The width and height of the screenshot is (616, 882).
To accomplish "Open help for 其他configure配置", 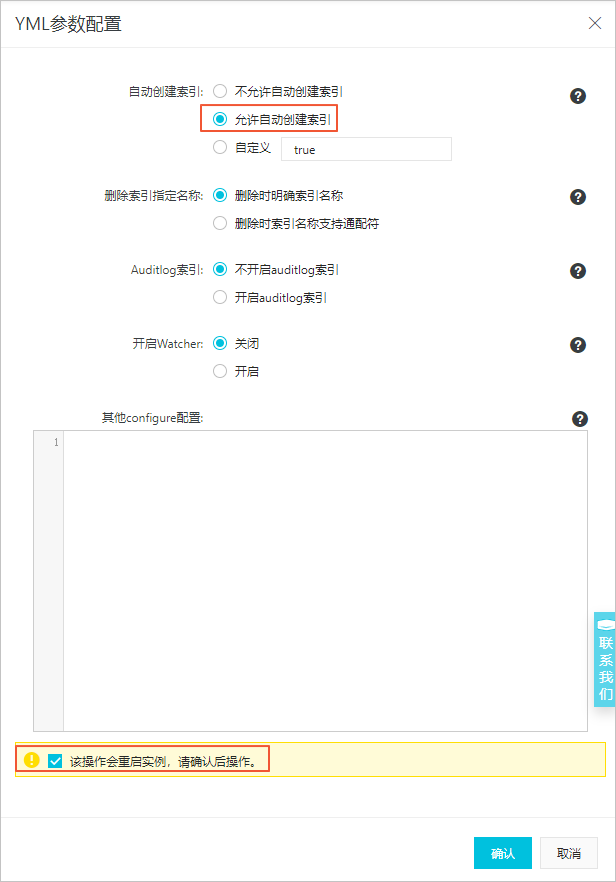I will pos(580,418).
